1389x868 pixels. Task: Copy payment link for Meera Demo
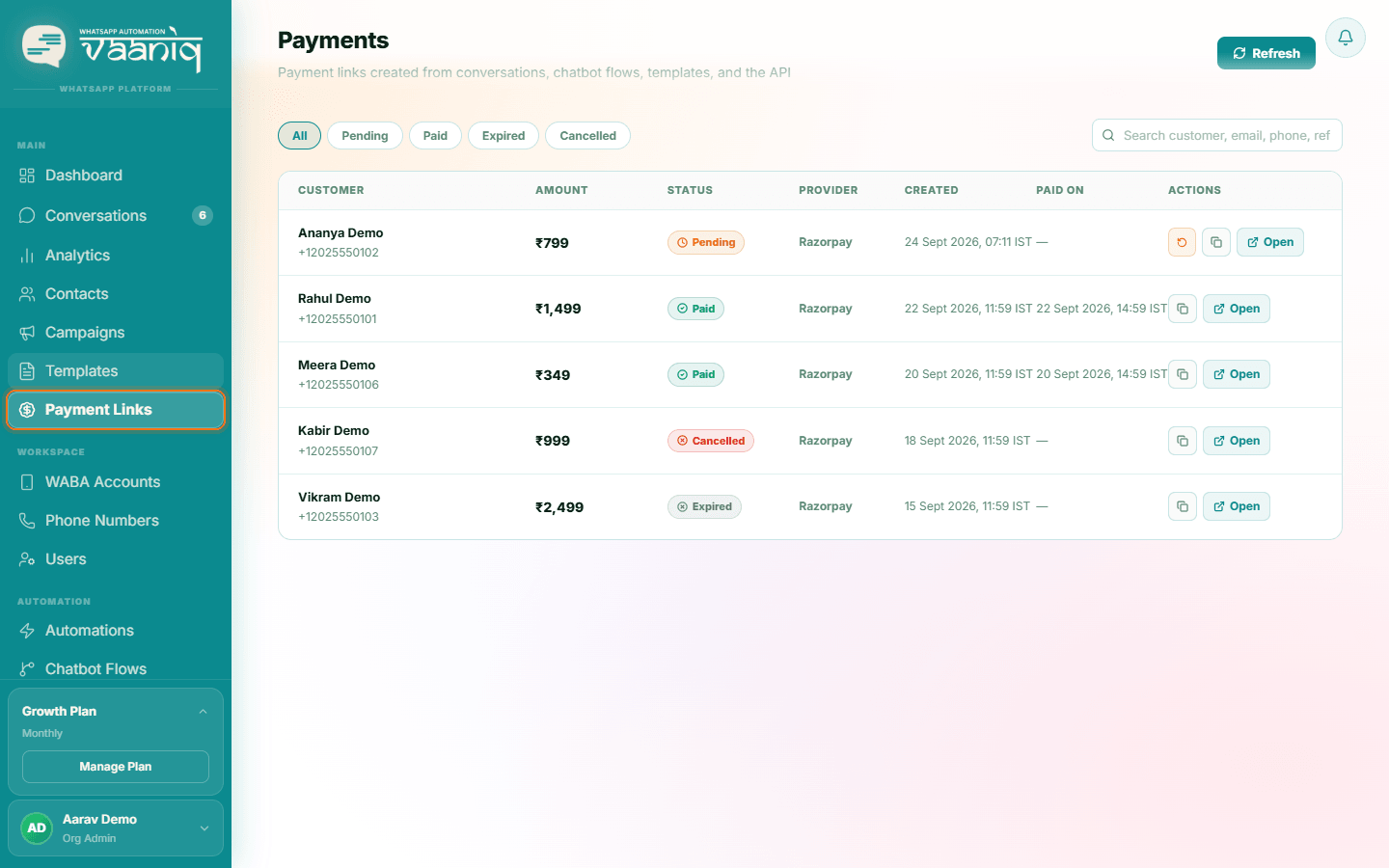tap(1183, 374)
